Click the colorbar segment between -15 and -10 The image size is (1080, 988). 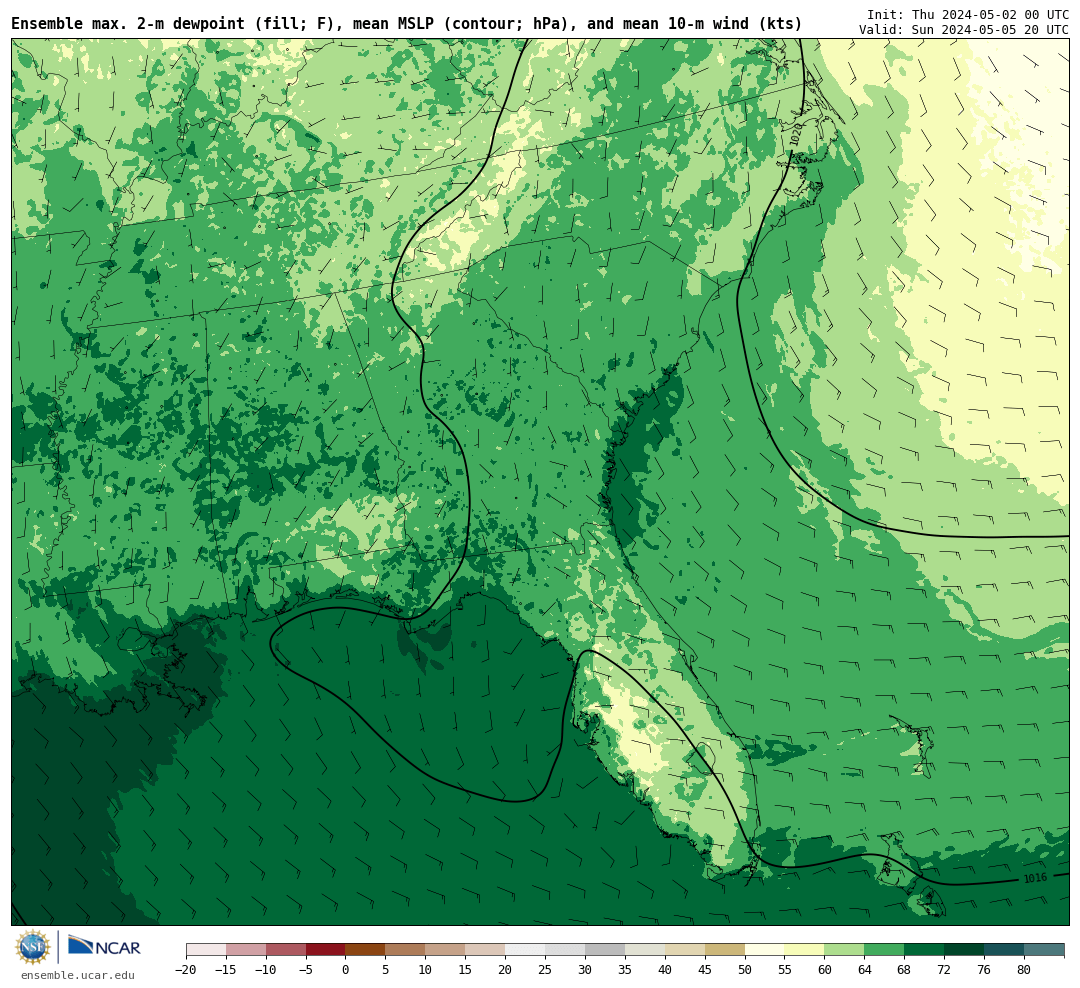tap(246, 950)
